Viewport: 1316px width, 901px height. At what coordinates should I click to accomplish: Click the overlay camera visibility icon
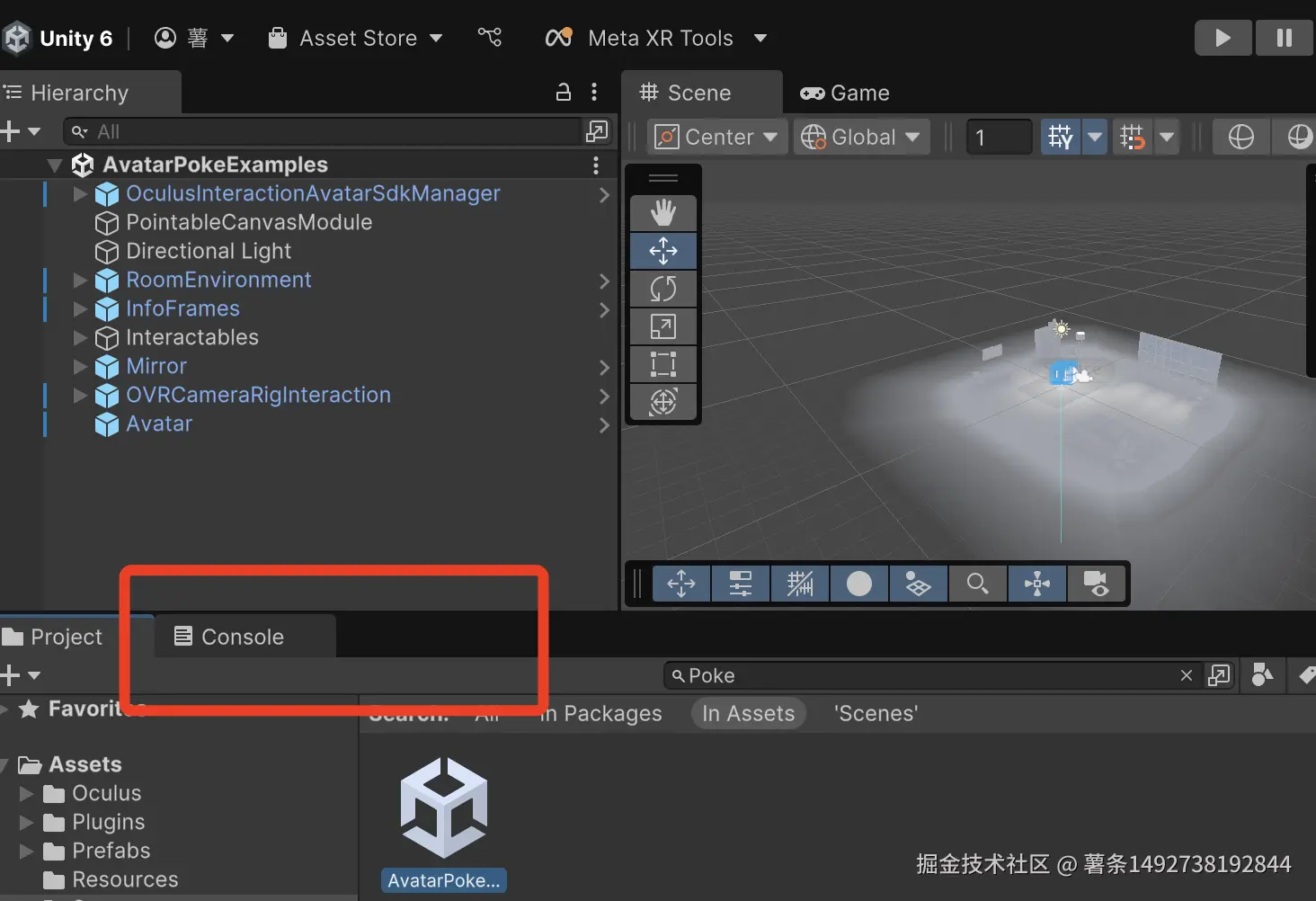point(1096,584)
